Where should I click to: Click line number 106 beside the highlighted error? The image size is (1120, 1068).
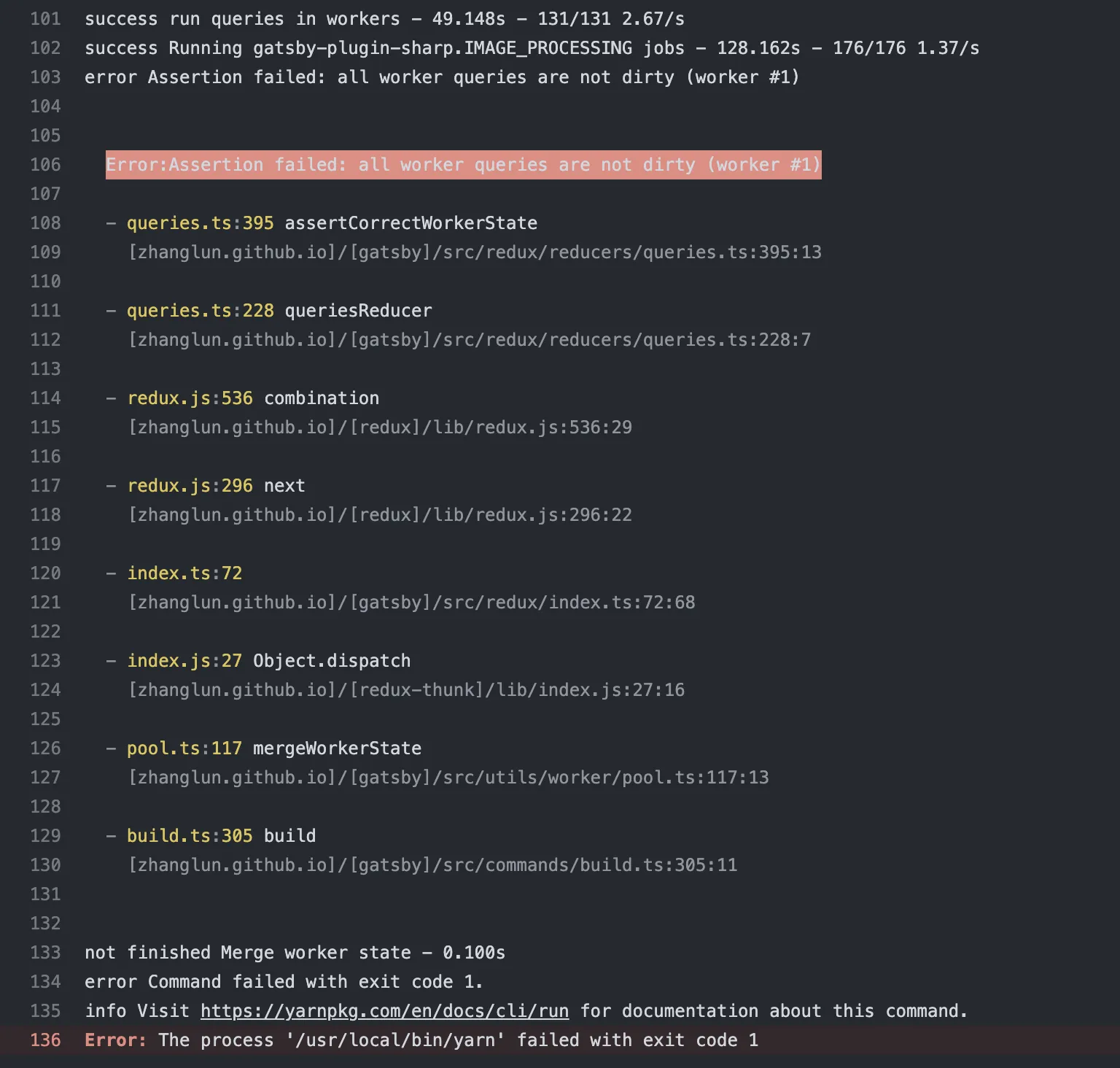click(x=45, y=165)
